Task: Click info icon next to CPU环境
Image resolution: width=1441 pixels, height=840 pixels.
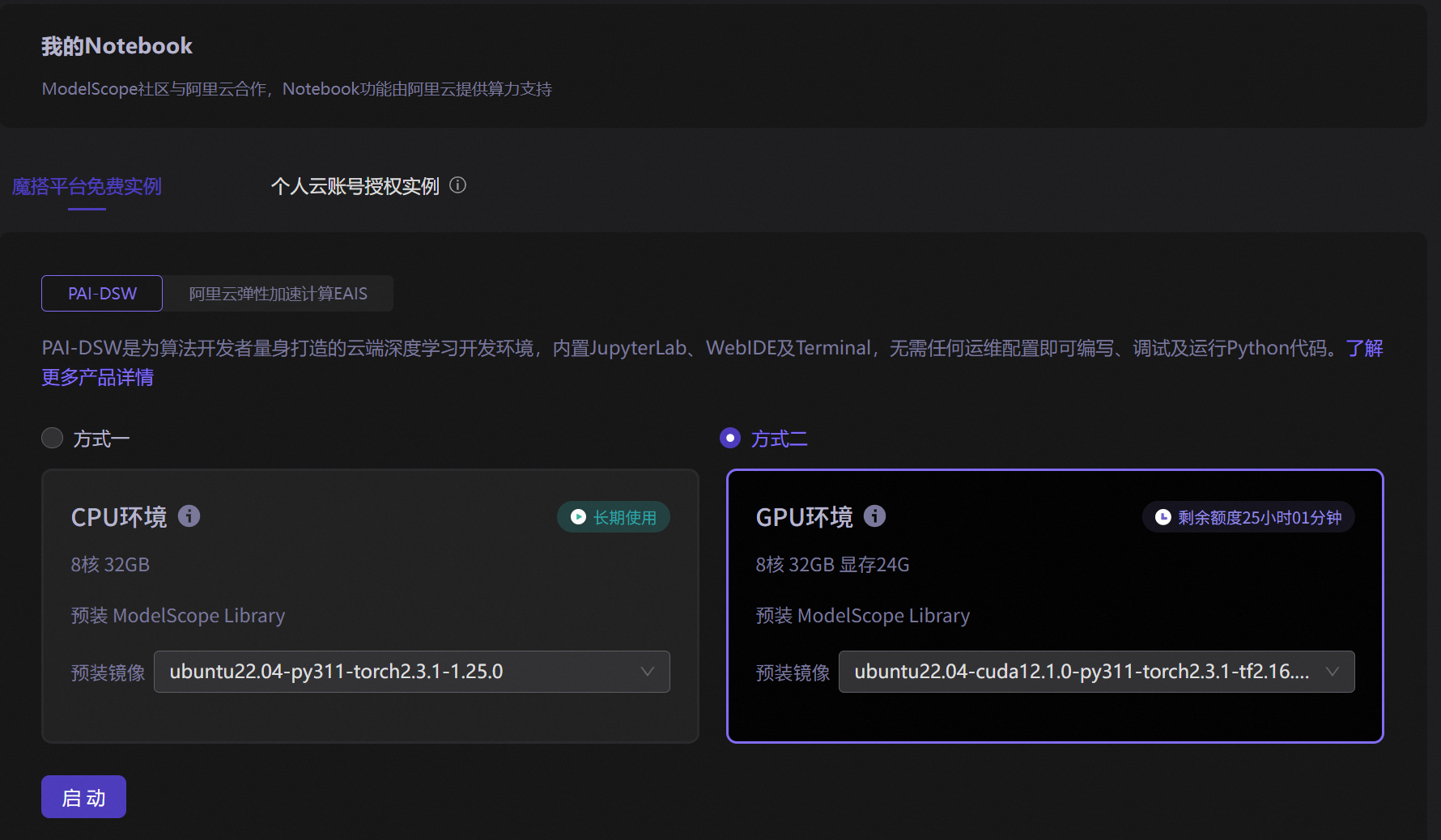Action: coord(189,516)
